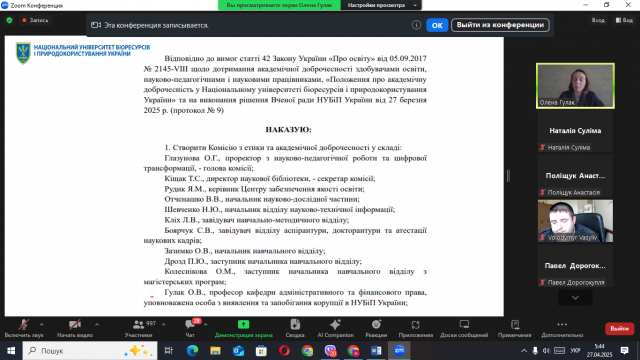Switch to Zoom taskbar icon

point(399,351)
